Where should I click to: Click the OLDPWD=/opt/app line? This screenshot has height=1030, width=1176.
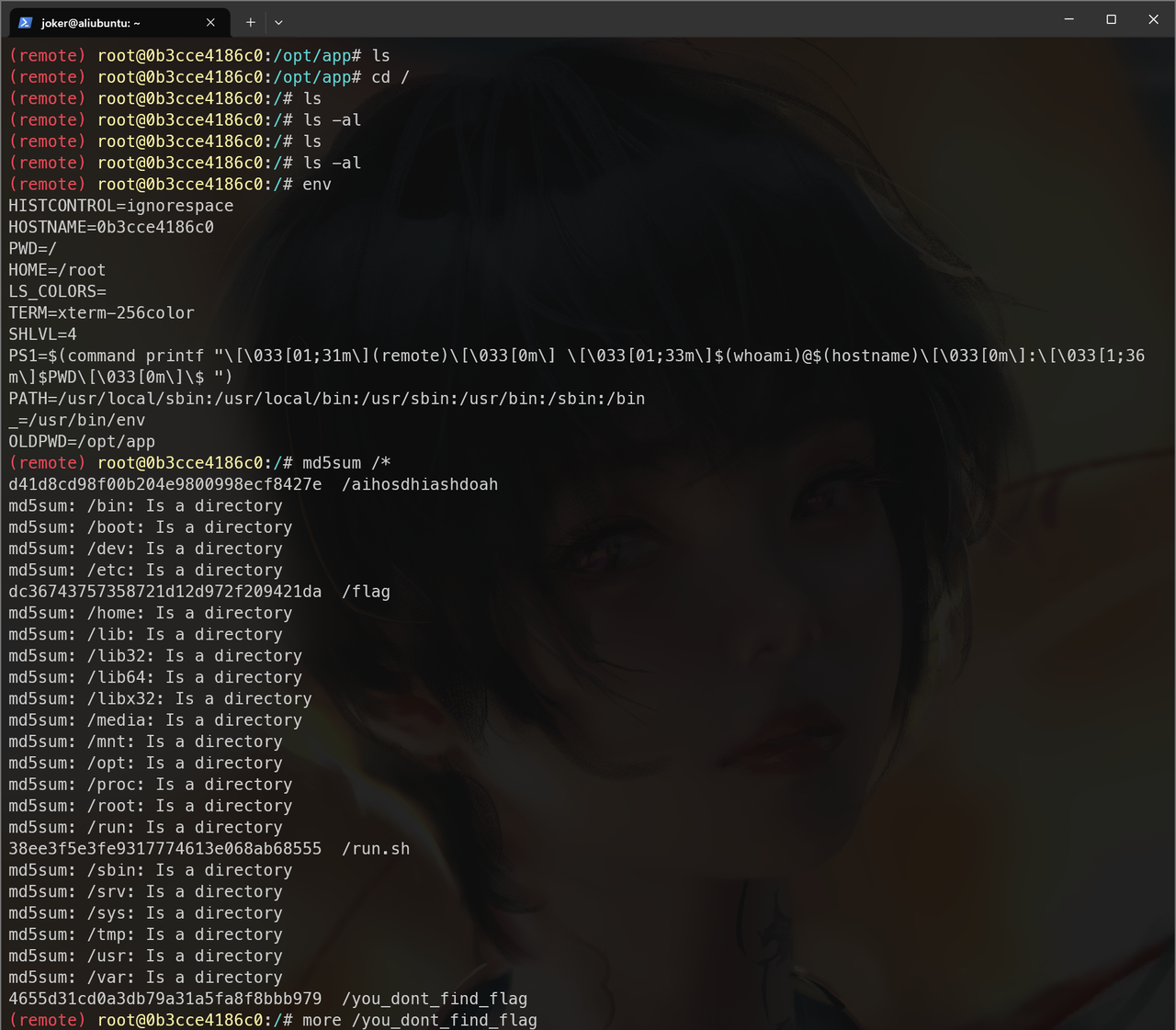click(82, 442)
